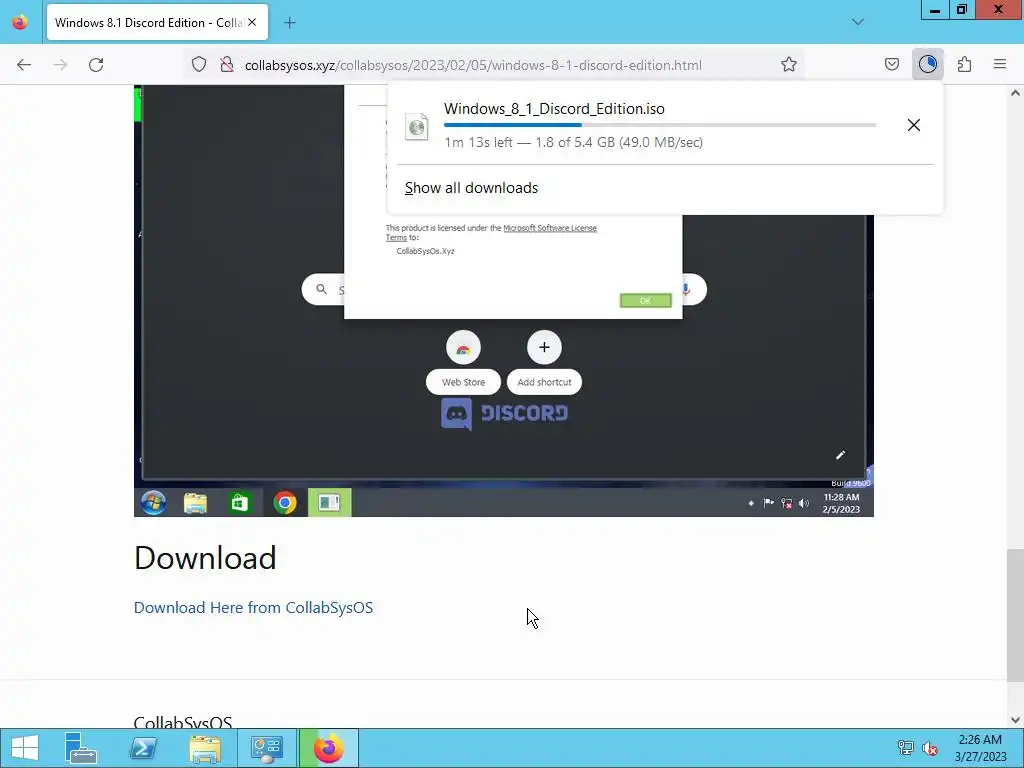Click the Firefox logo at tab bar left
This screenshot has width=1024, height=768.
click(20, 22)
